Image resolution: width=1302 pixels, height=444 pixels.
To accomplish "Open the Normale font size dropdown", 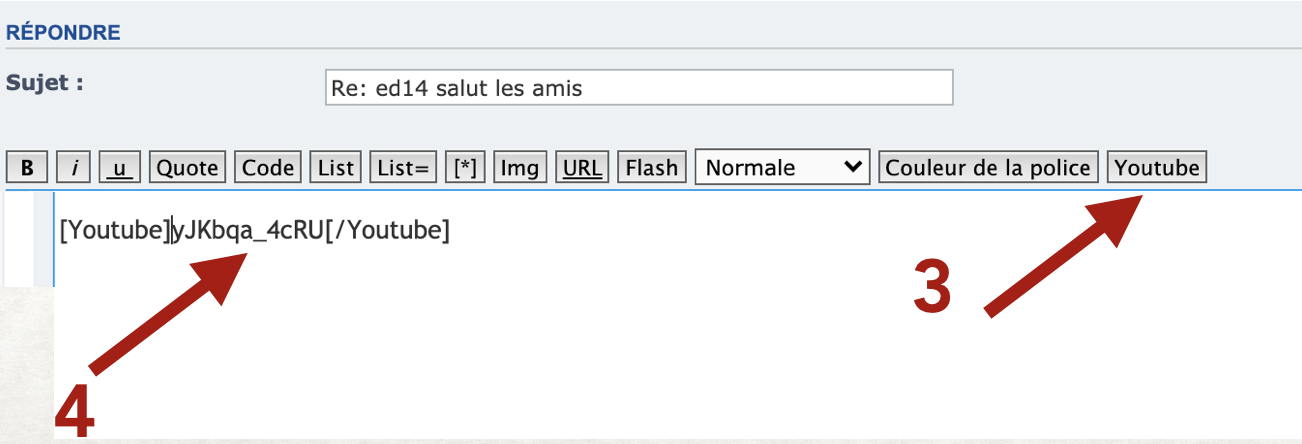I will point(782,168).
